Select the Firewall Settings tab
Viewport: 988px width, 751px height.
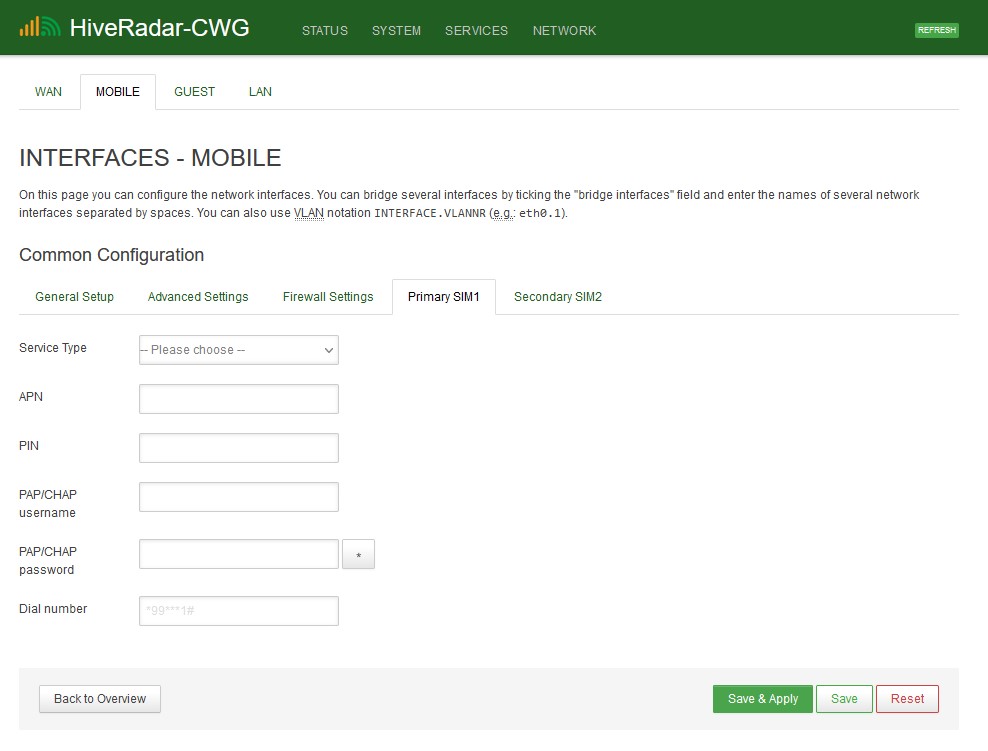328,297
